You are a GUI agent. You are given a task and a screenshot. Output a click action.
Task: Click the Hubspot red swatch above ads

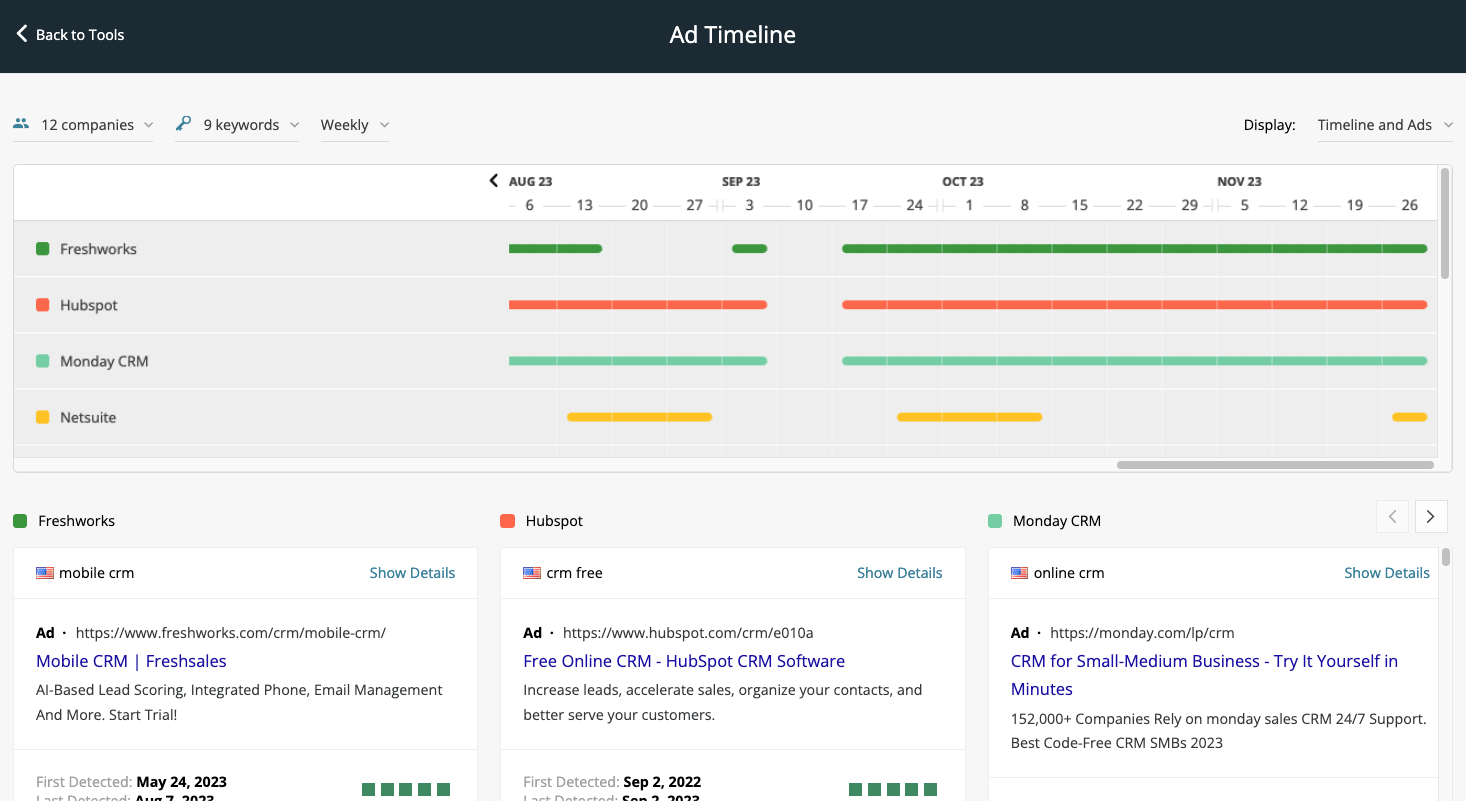(x=507, y=521)
